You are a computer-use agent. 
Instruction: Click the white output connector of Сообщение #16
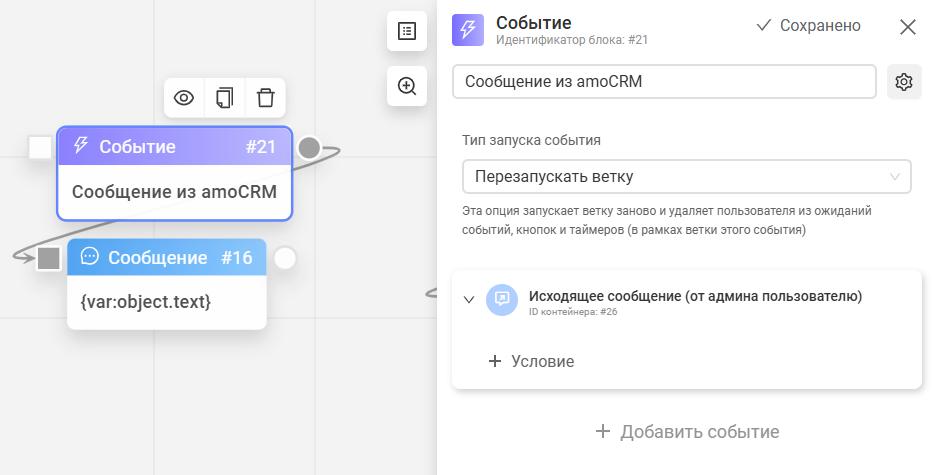[x=285, y=259]
